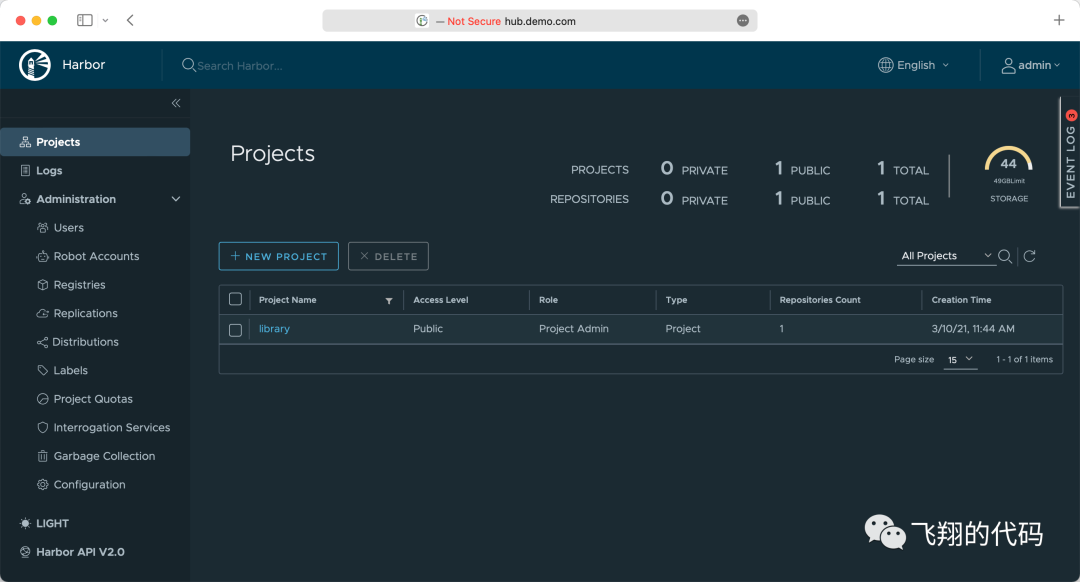Click the address bar ellipsis icon
The height and width of the screenshot is (582, 1080).
[x=742, y=21]
